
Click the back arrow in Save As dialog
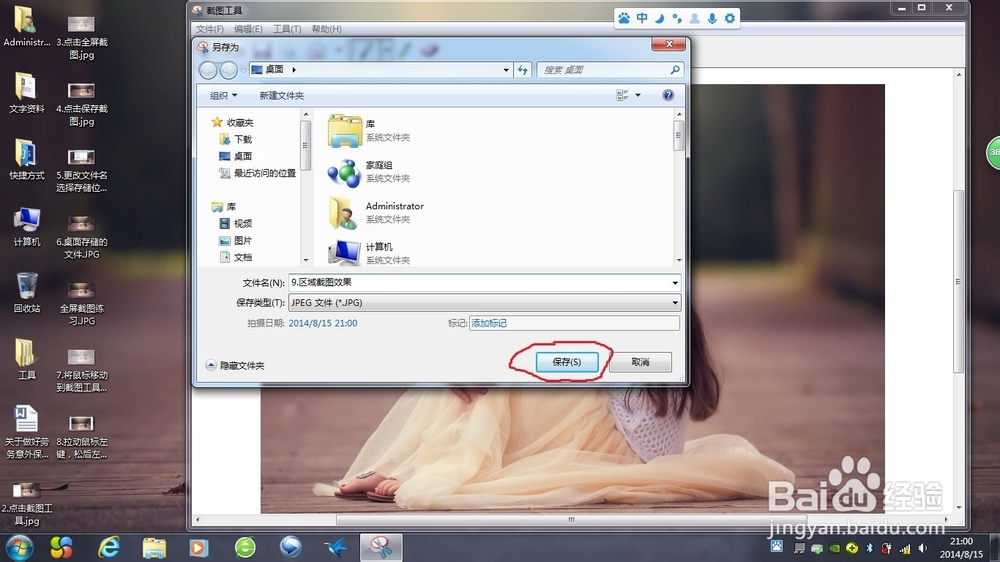(208, 70)
